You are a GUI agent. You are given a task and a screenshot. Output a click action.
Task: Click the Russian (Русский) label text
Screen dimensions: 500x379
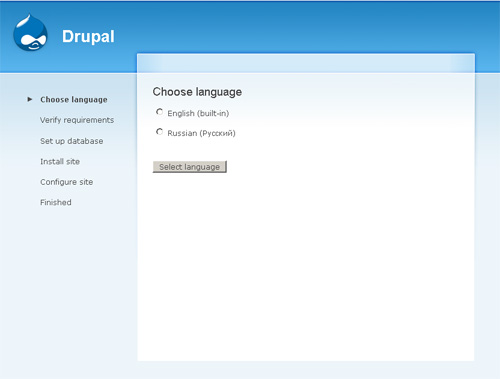coord(201,133)
